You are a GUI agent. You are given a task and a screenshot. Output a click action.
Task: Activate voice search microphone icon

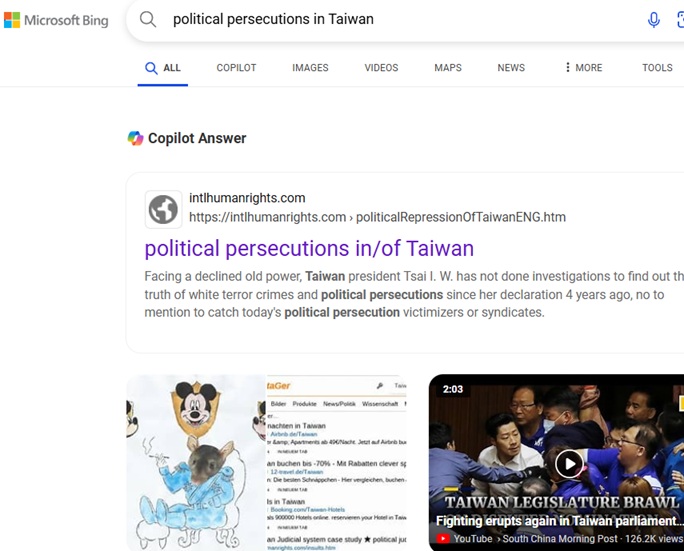pyautogui.click(x=653, y=20)
